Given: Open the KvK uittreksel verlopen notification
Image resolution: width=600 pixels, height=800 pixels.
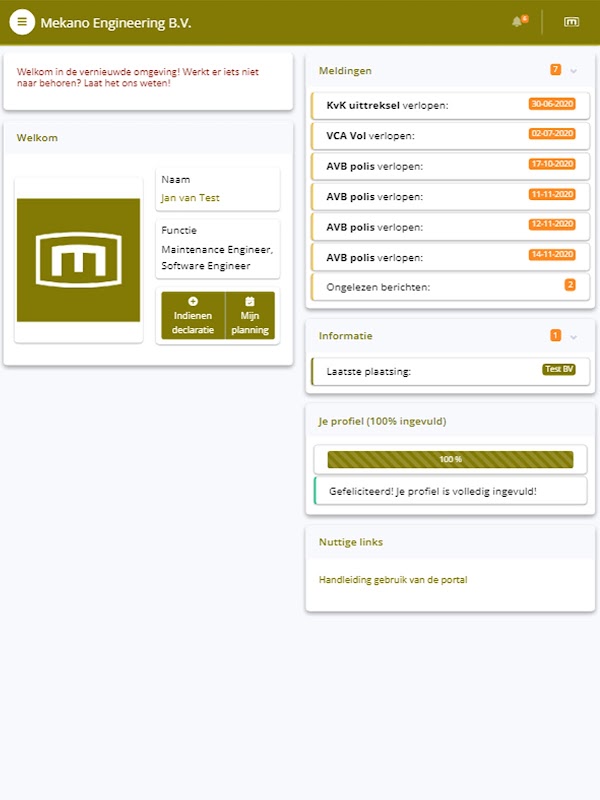Looking at the screenshot, I should [x=451, y=106].
